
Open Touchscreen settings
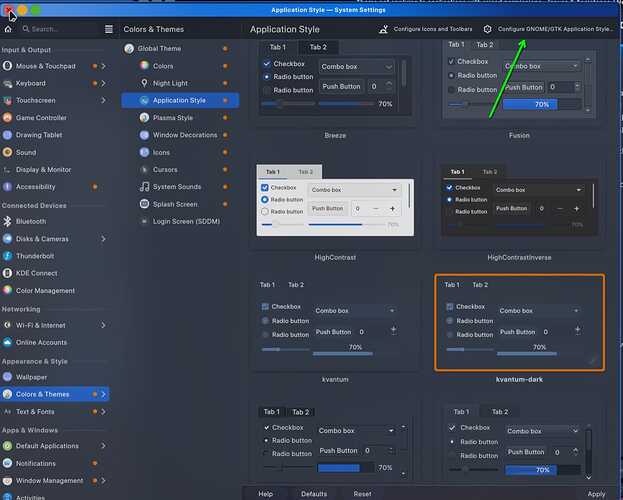(54, 101)
